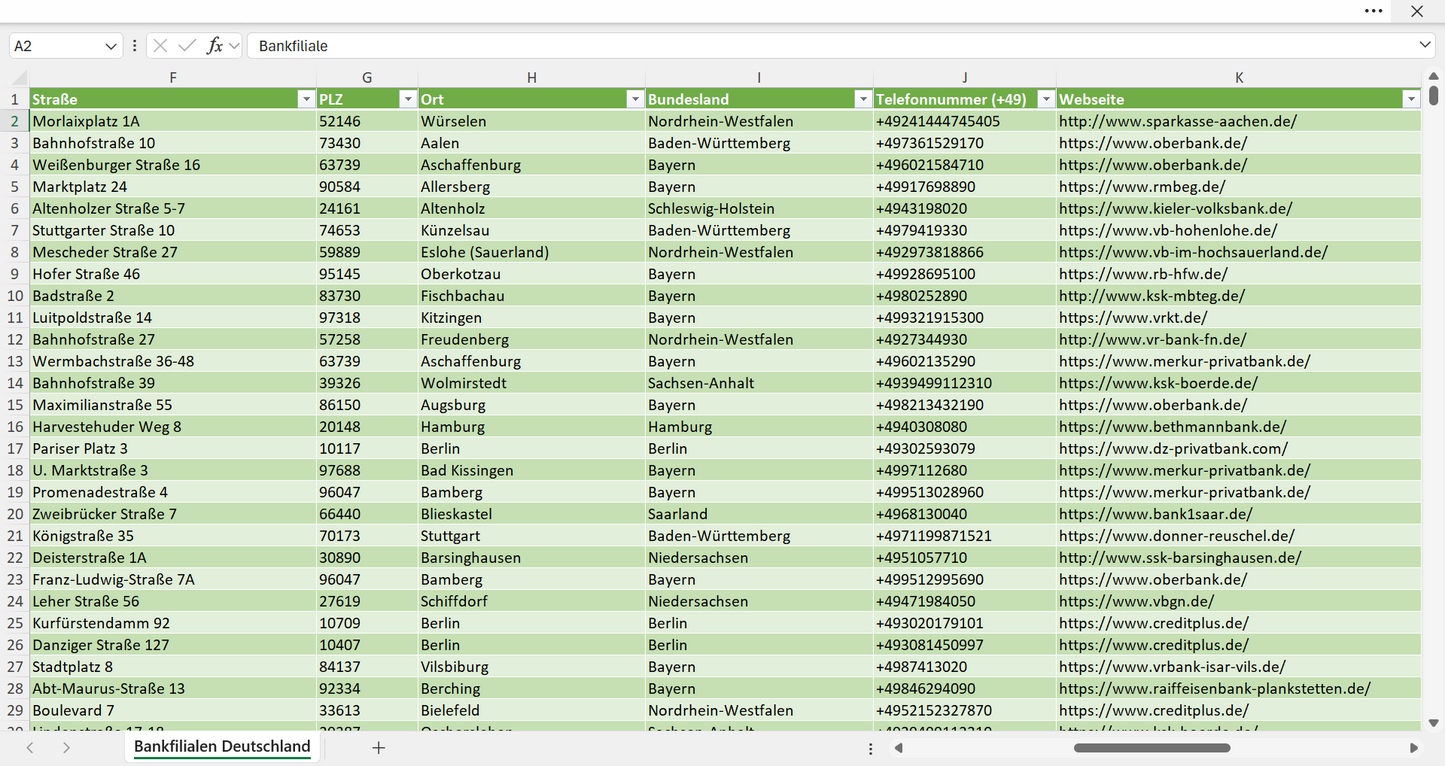
Task: Select the cell with postal code 39326
Action: (367, 383)
